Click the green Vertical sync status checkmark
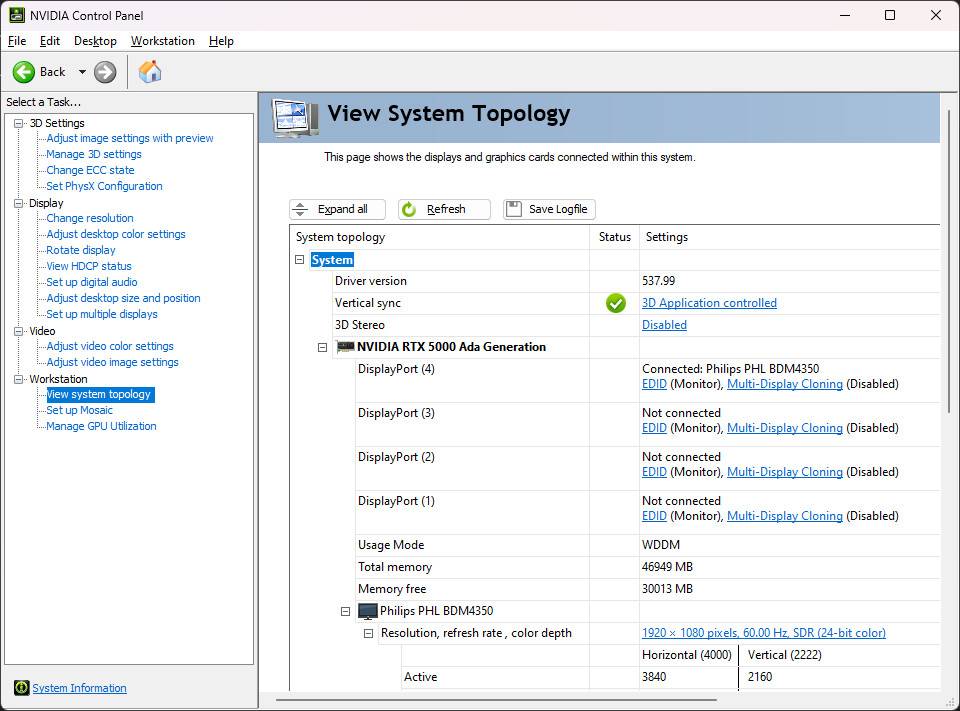Image resolution: width=960 pixels, height=711 pixels. (x=615, y=303)
